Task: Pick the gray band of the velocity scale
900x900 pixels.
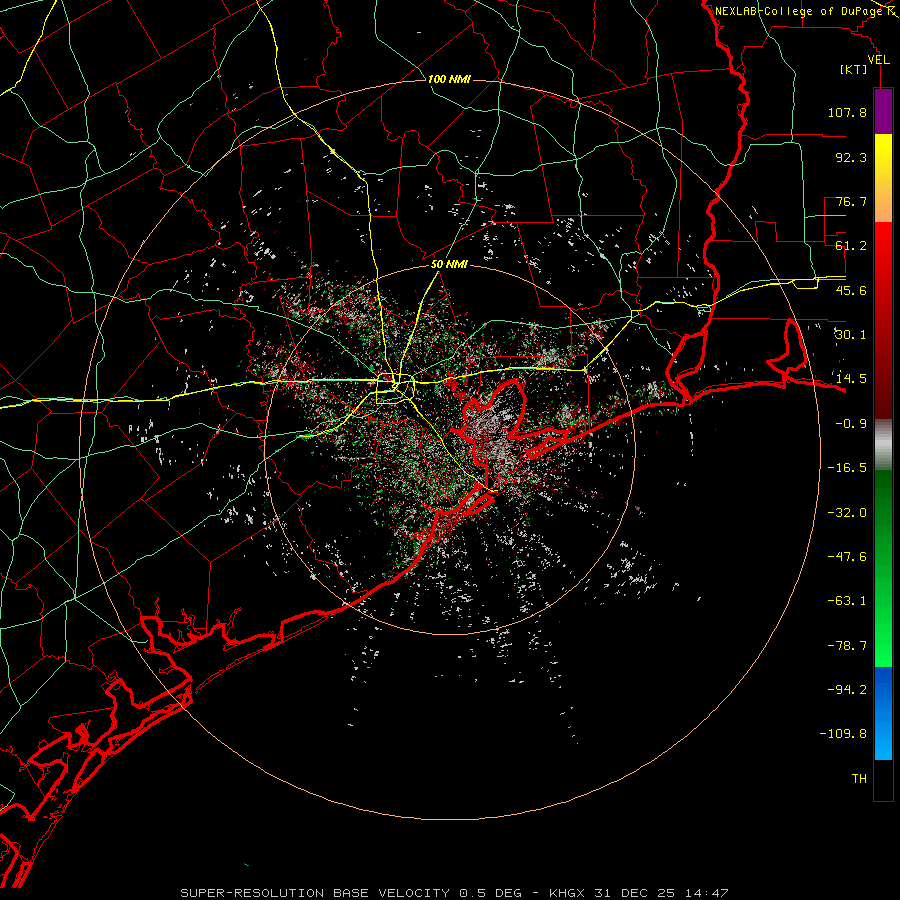Action: (x=883, y=445)
